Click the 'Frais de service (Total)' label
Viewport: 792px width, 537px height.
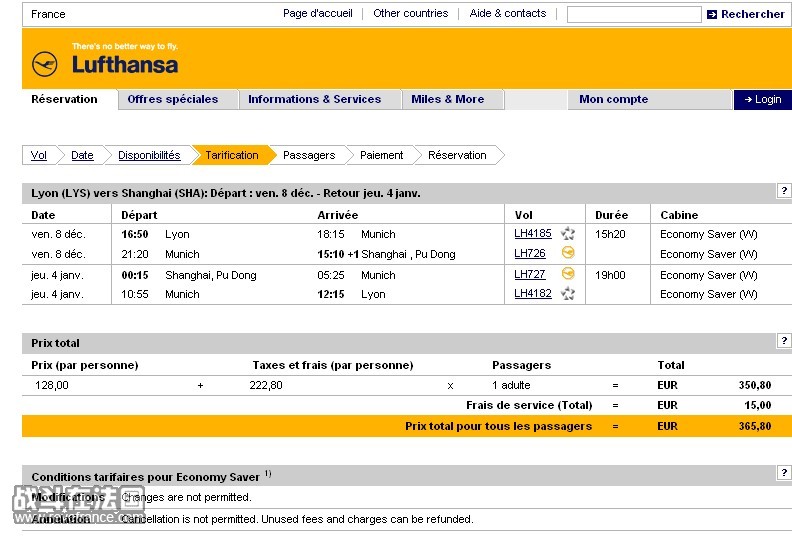pos(529,405)
